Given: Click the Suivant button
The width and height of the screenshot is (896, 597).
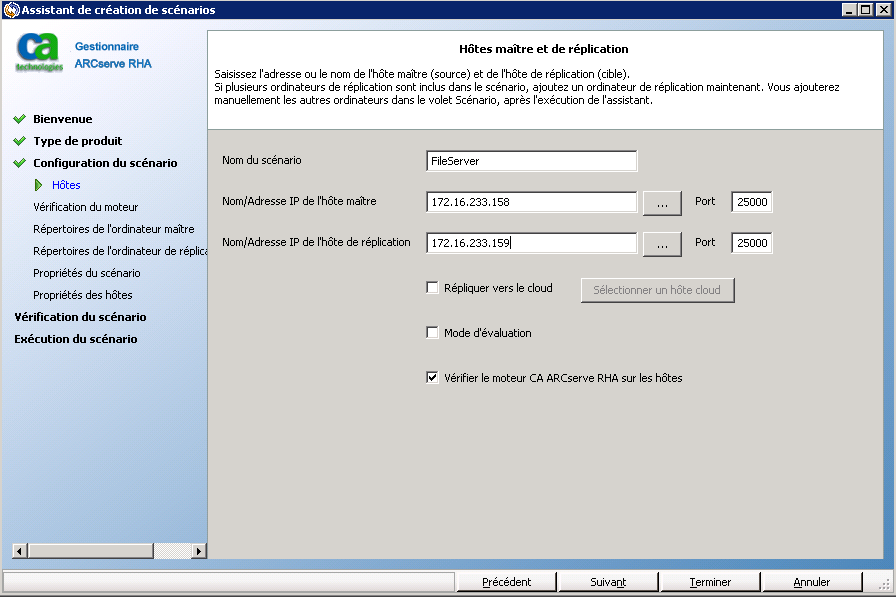Looking at the screenshot, I should [x=608, y=582].
